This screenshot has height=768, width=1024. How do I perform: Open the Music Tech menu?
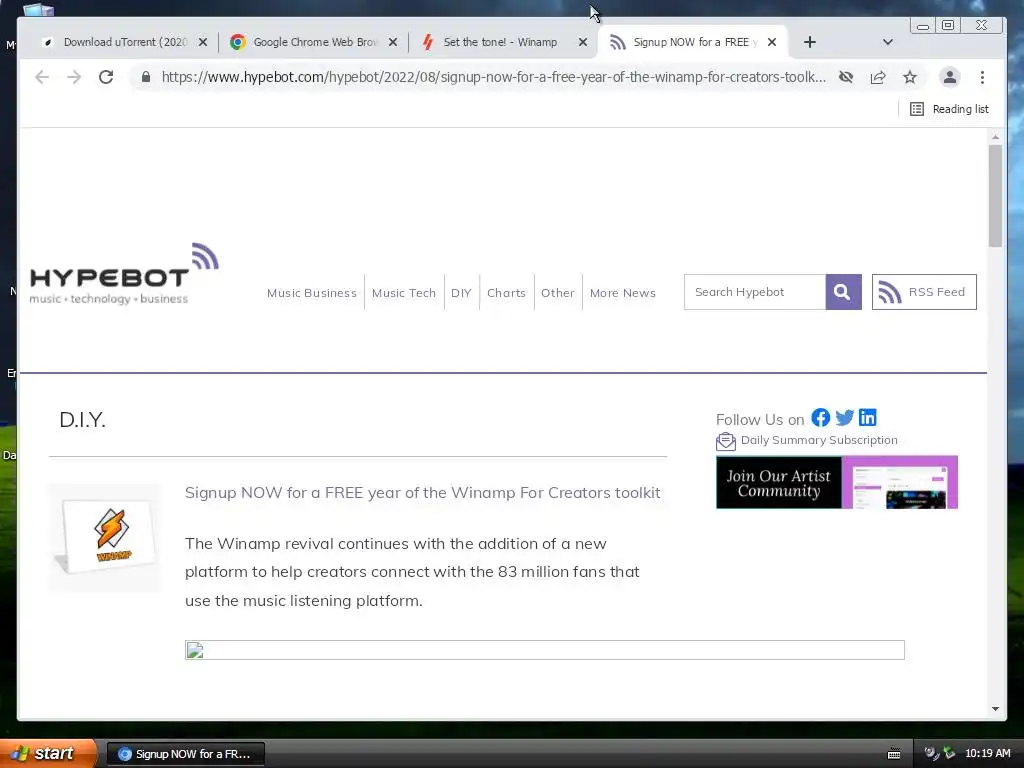pos(404,293)
